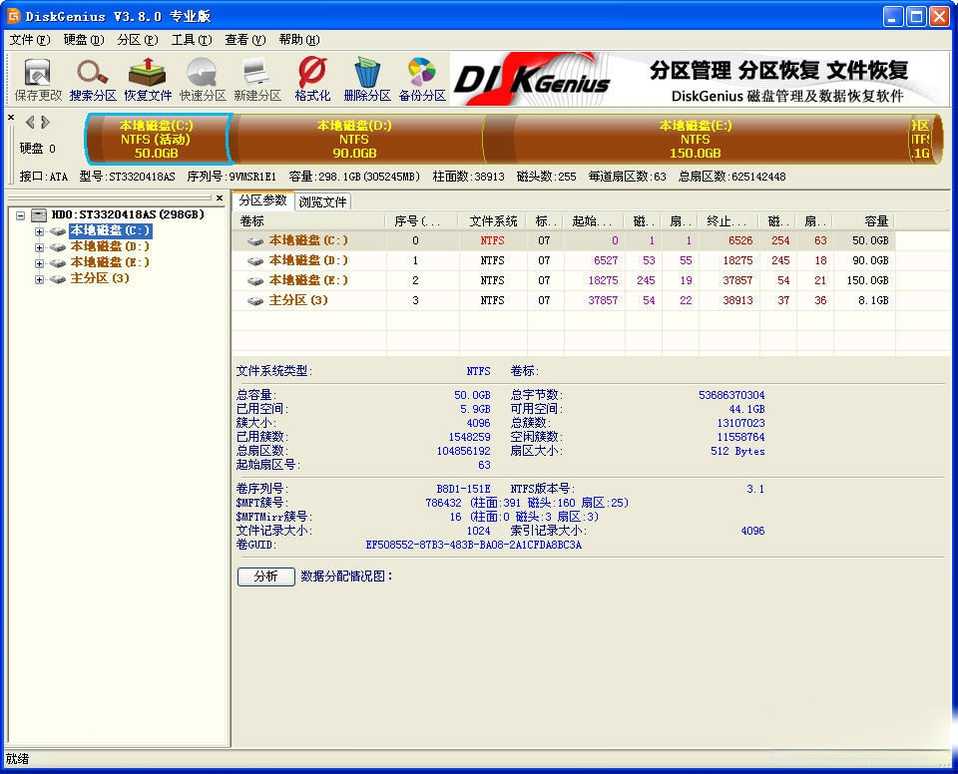Close the disk map bar with X
Image resolution: width=958 pixels, height=774 pixels.
pos(10,117)
